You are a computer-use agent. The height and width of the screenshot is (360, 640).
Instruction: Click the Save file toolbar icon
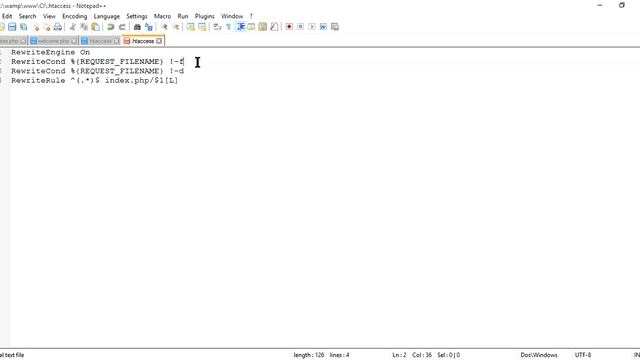[x=12, y=27]
